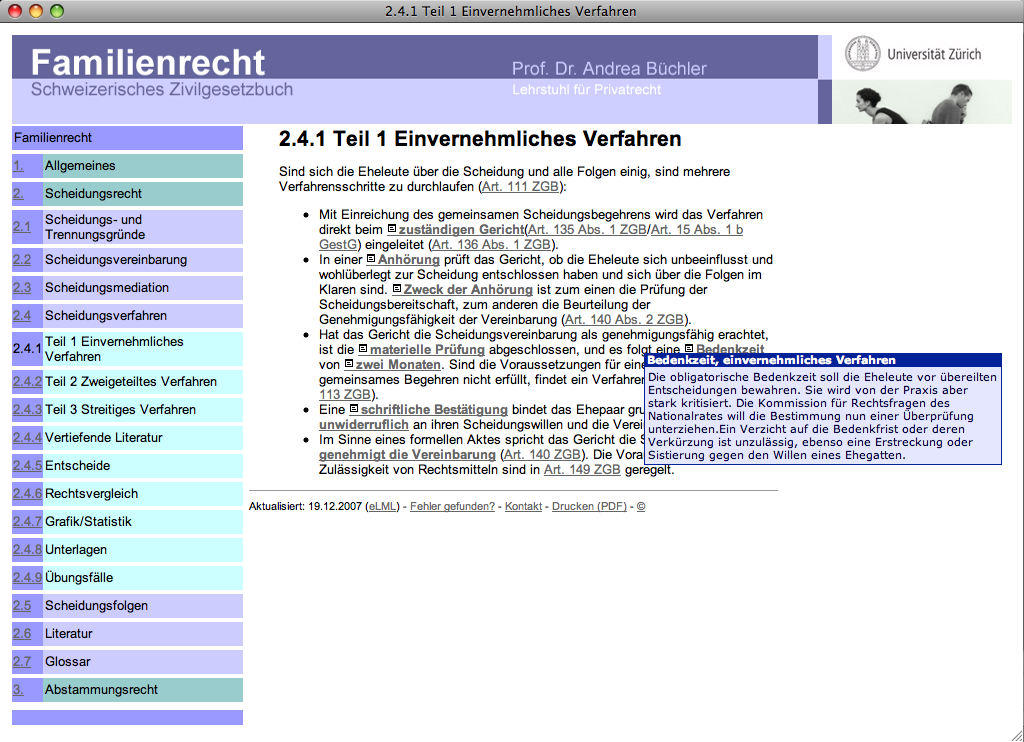Screen dimensions: 1024x742
Task: Click the Bedenkzeit tooltip title bar
Action: pyautogui.click(x=823, y=360)
